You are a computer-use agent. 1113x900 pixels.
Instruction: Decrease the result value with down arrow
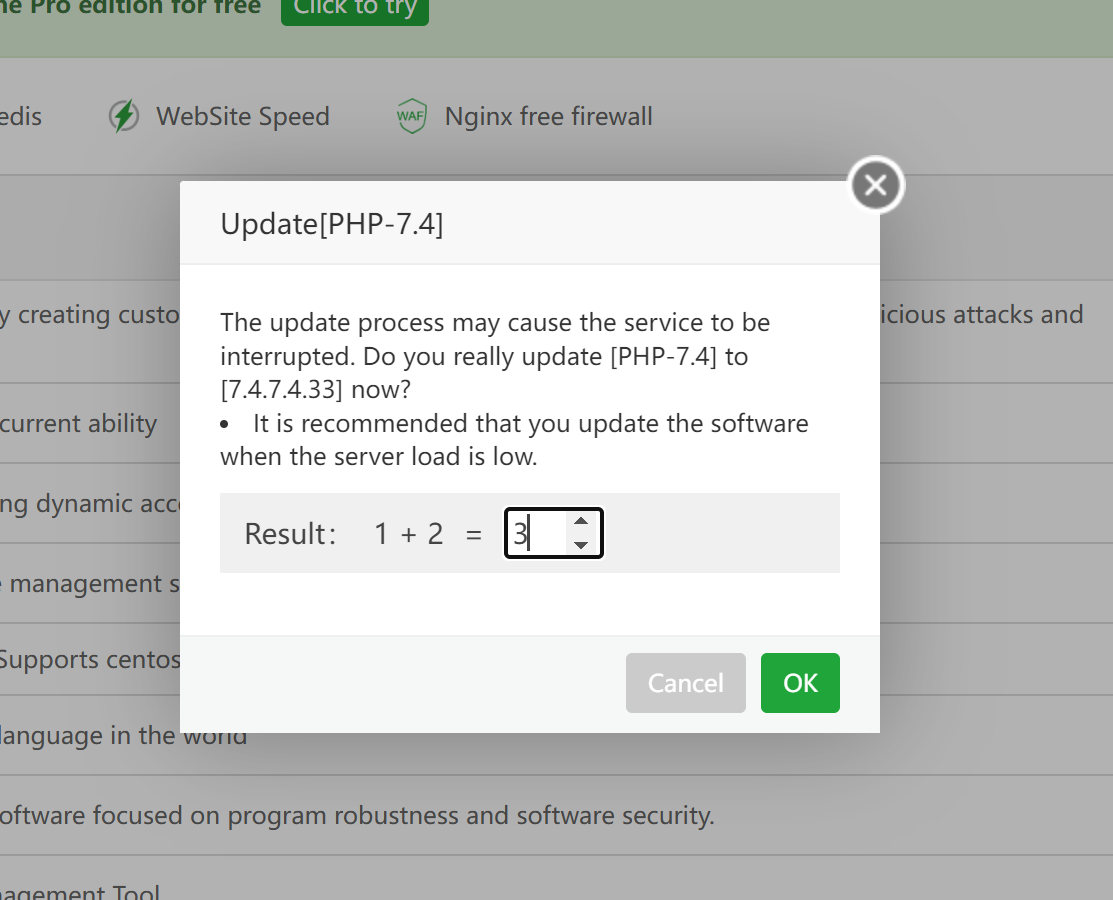coord(581,546)
